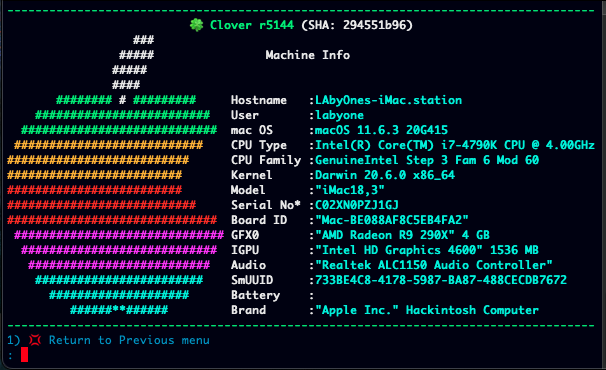
Task: Click the Serial No* label
Action: [266, 205]
